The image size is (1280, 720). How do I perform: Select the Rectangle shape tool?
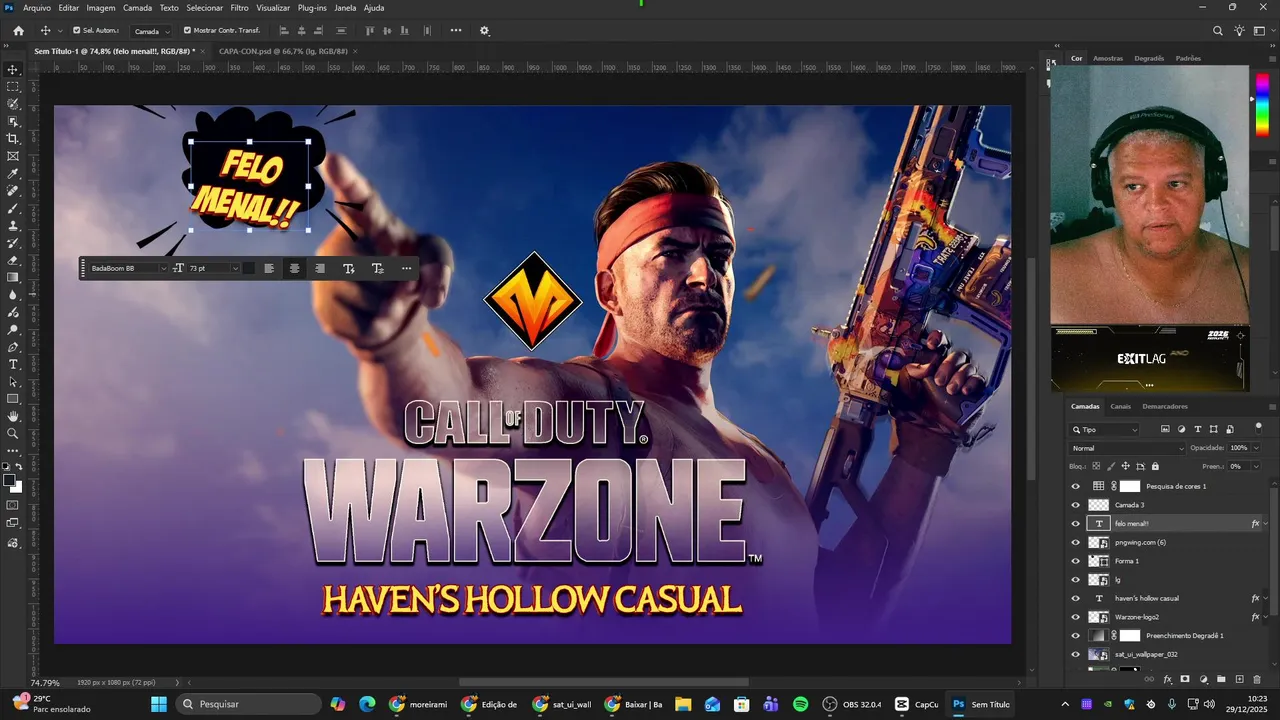tap(13, 399)
